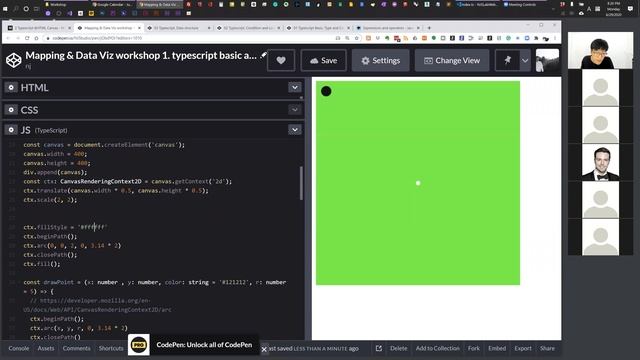
Task: Click the CodePen PRO badge icon
Action: tap(139, 345)
